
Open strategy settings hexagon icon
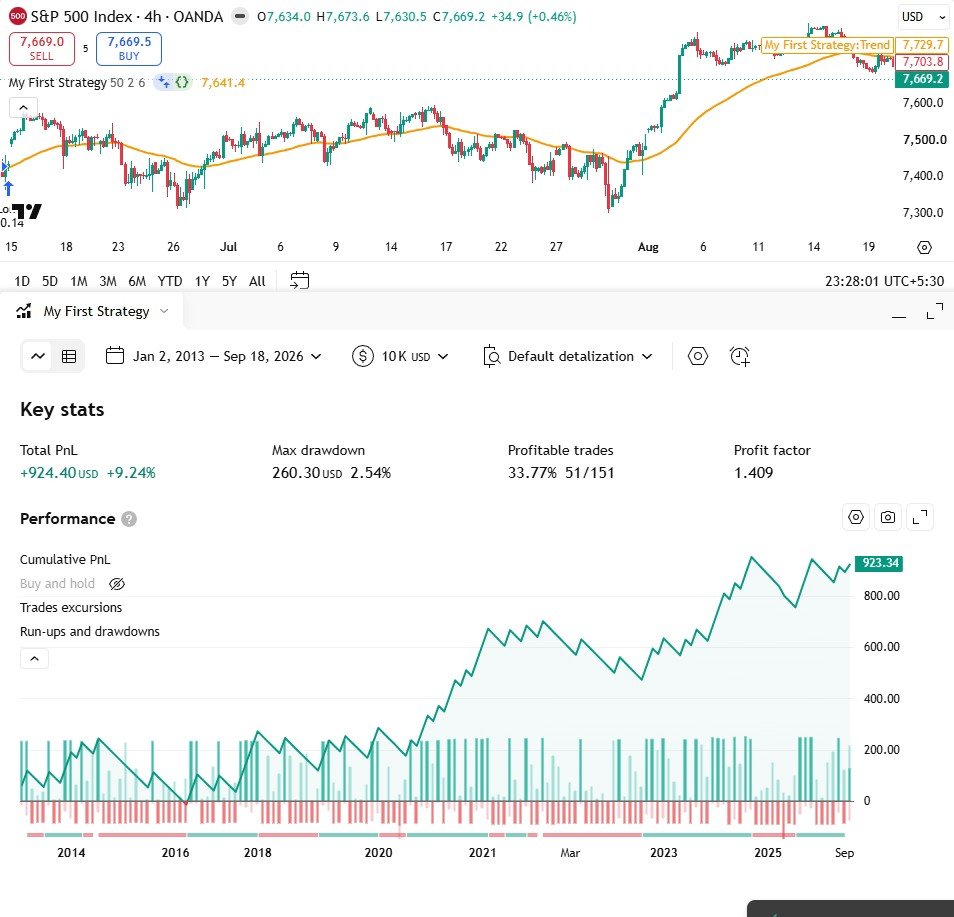698,356
